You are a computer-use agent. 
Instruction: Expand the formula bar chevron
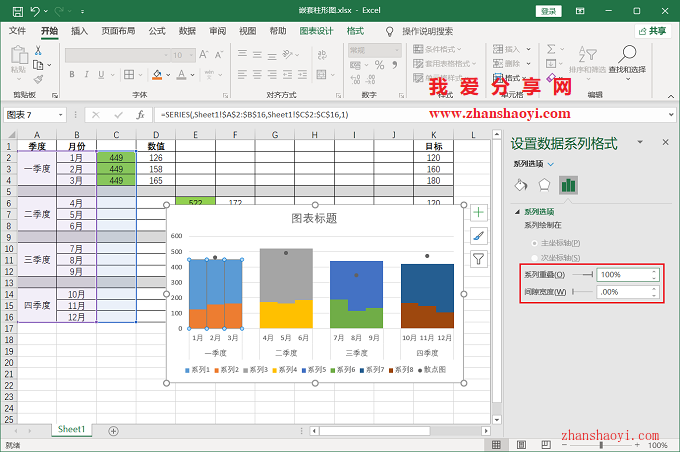coord(671,115)
